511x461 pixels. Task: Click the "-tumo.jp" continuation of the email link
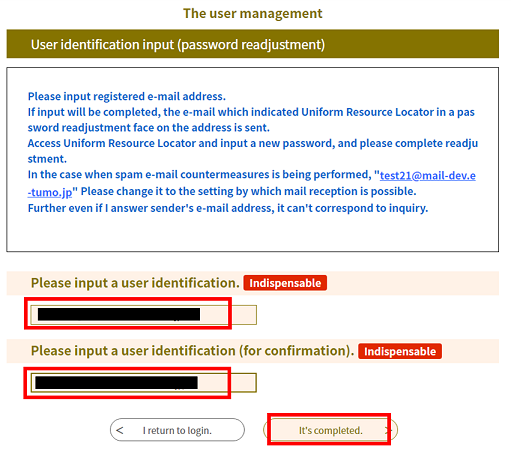50,192
